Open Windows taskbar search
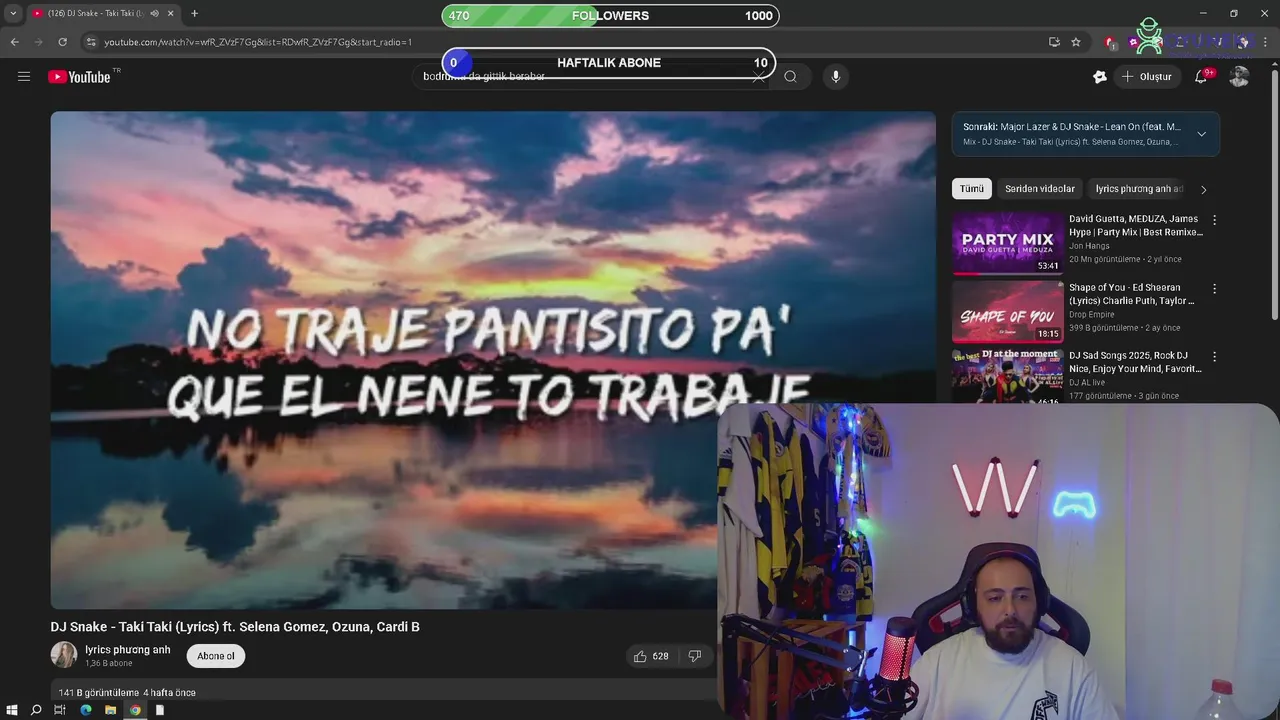Viewport: 1280px width, 720px height. (36, 710)
